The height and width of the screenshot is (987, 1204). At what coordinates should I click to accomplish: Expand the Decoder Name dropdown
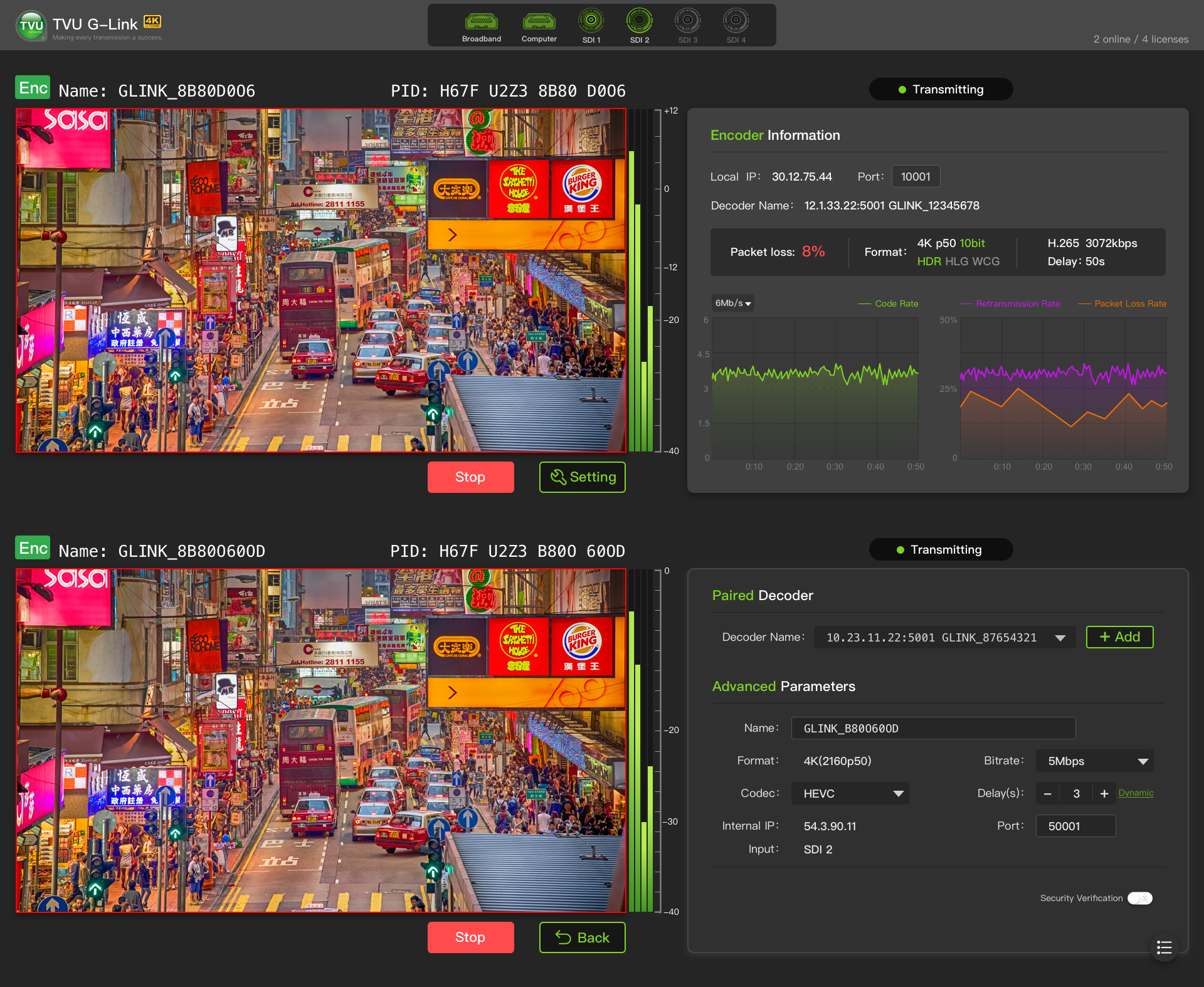coord(1060,638)
